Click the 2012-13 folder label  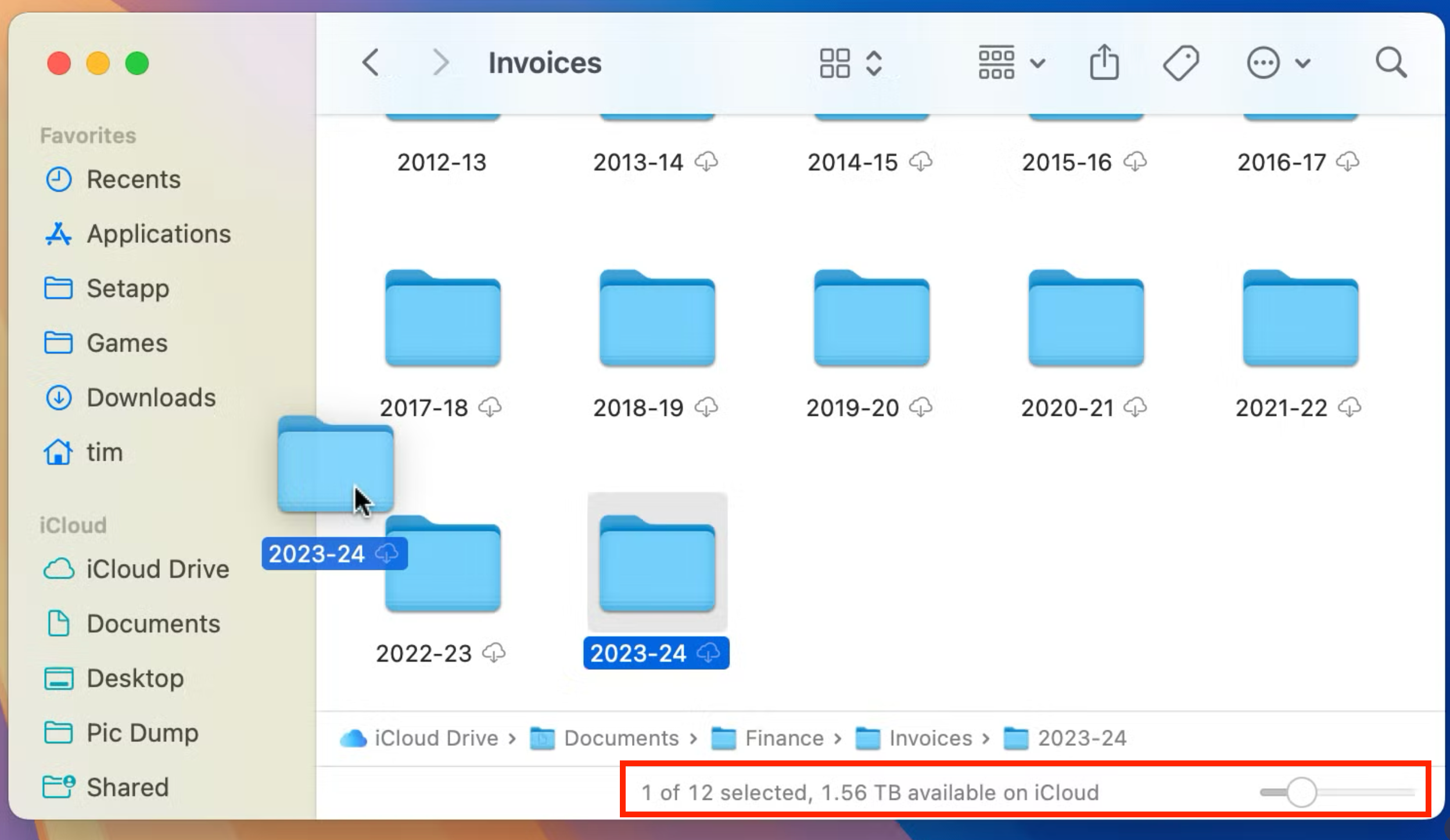point(442,162)
